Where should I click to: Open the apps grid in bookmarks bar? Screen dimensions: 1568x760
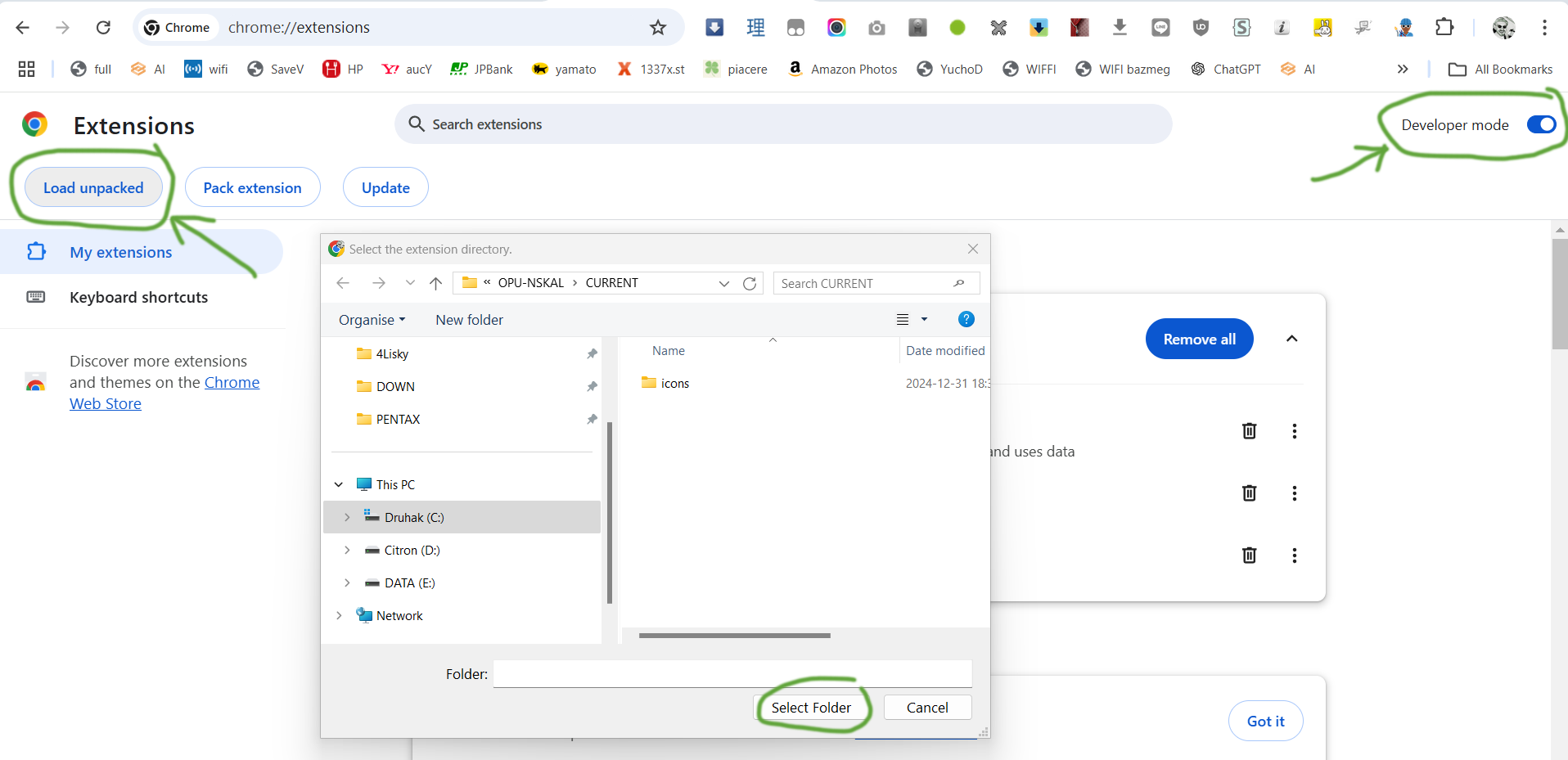26,70
